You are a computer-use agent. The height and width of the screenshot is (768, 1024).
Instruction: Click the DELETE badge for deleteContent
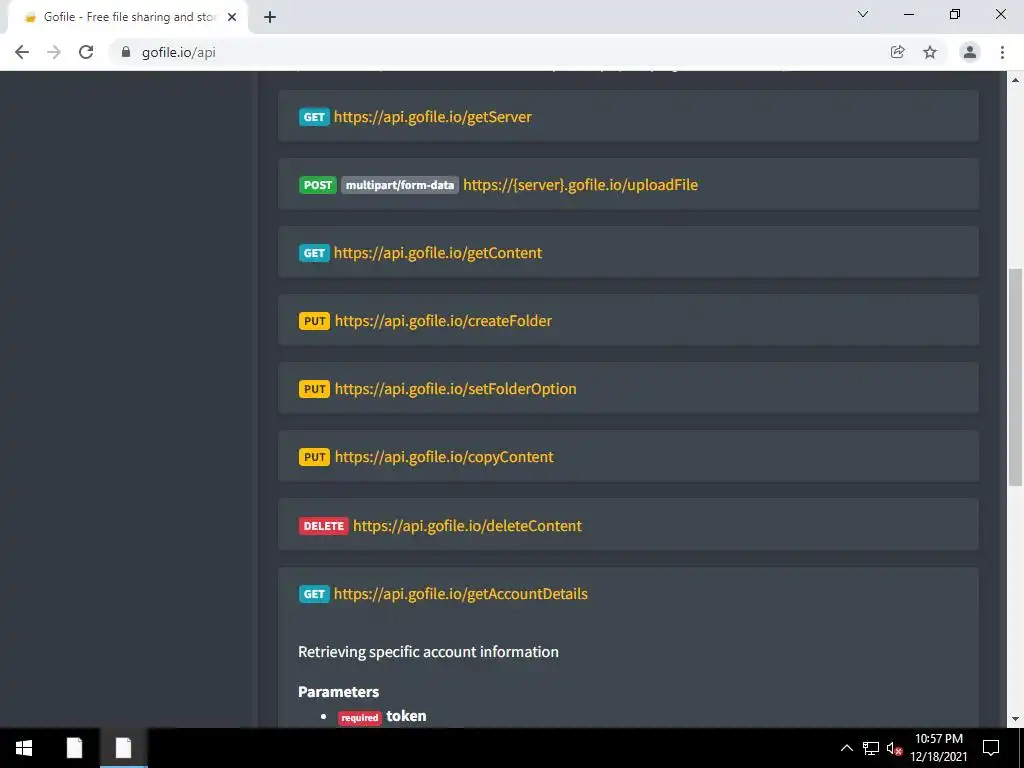323,526
